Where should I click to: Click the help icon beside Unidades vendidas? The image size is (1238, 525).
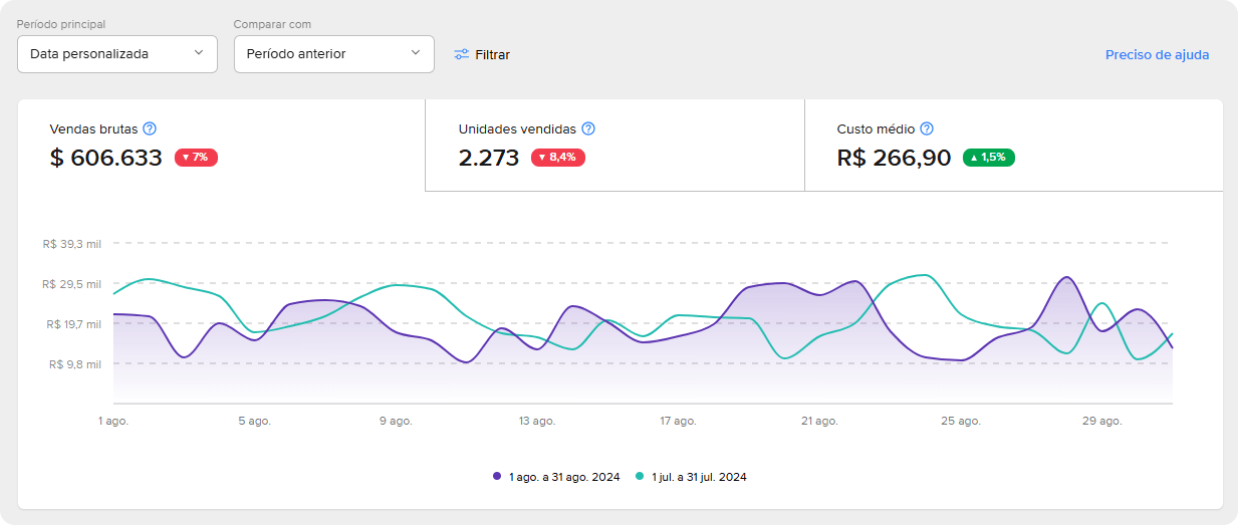pos(588,129)
